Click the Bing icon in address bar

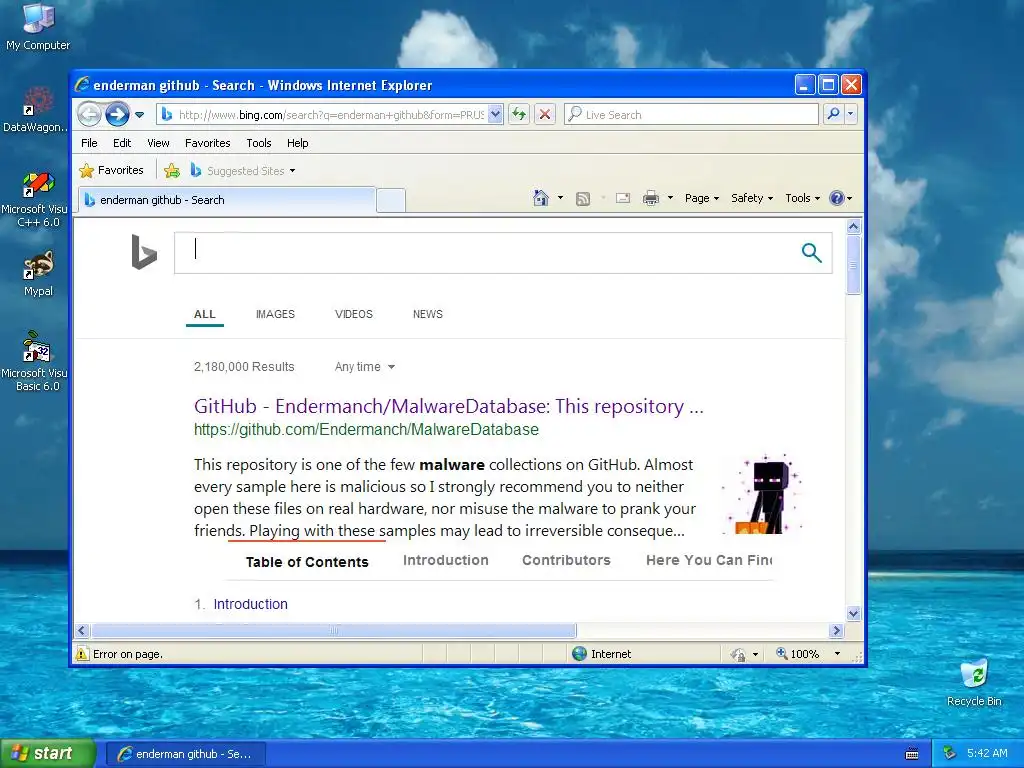click(167, 114)
